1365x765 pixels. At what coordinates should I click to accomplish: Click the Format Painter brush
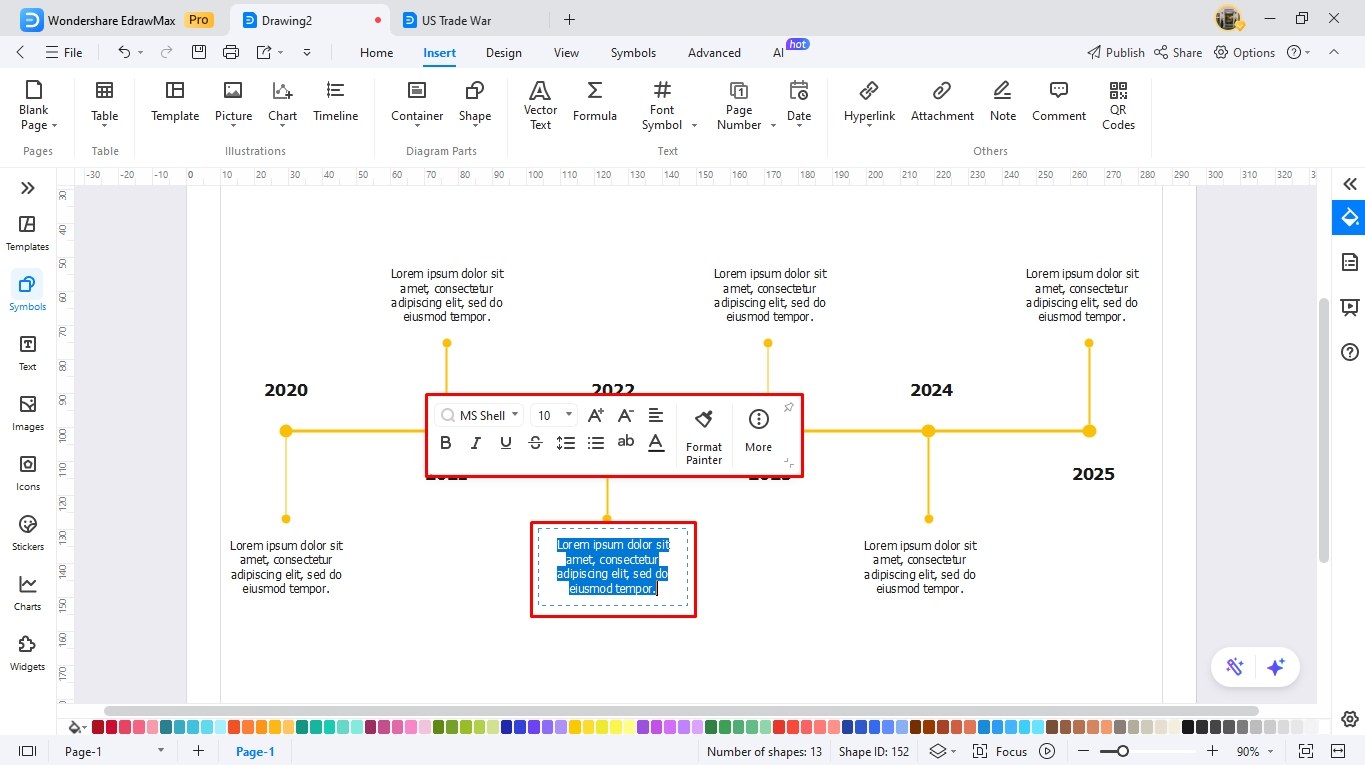704,435
